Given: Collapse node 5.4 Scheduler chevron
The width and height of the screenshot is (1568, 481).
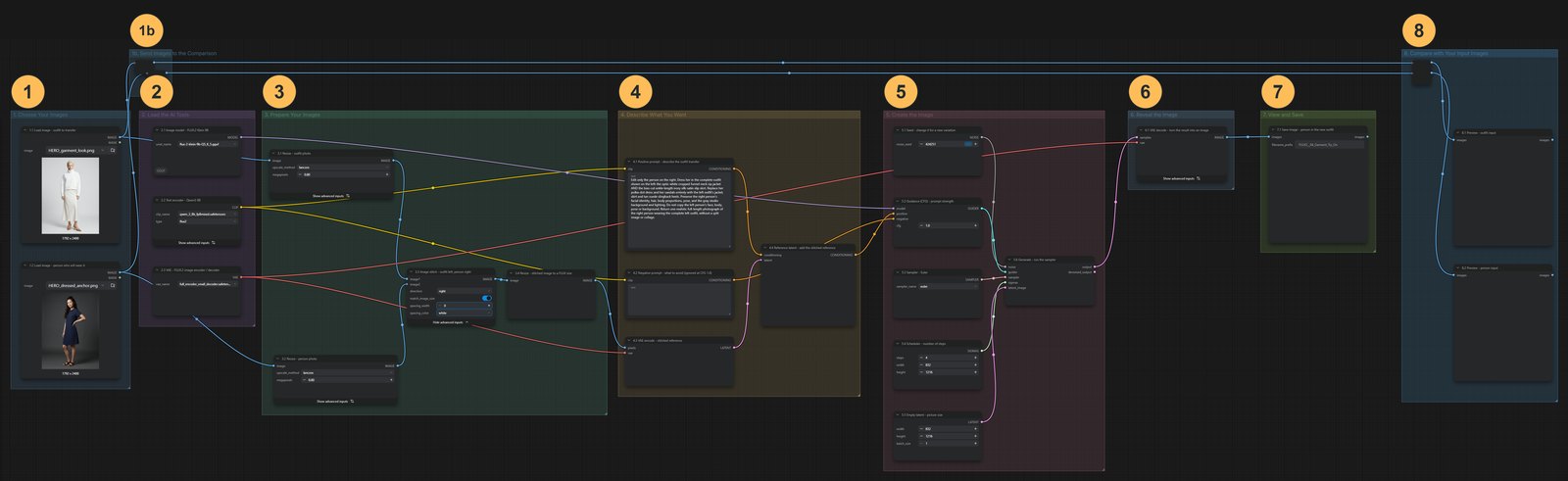Looking at the screenshot, I should coord(898,344).
